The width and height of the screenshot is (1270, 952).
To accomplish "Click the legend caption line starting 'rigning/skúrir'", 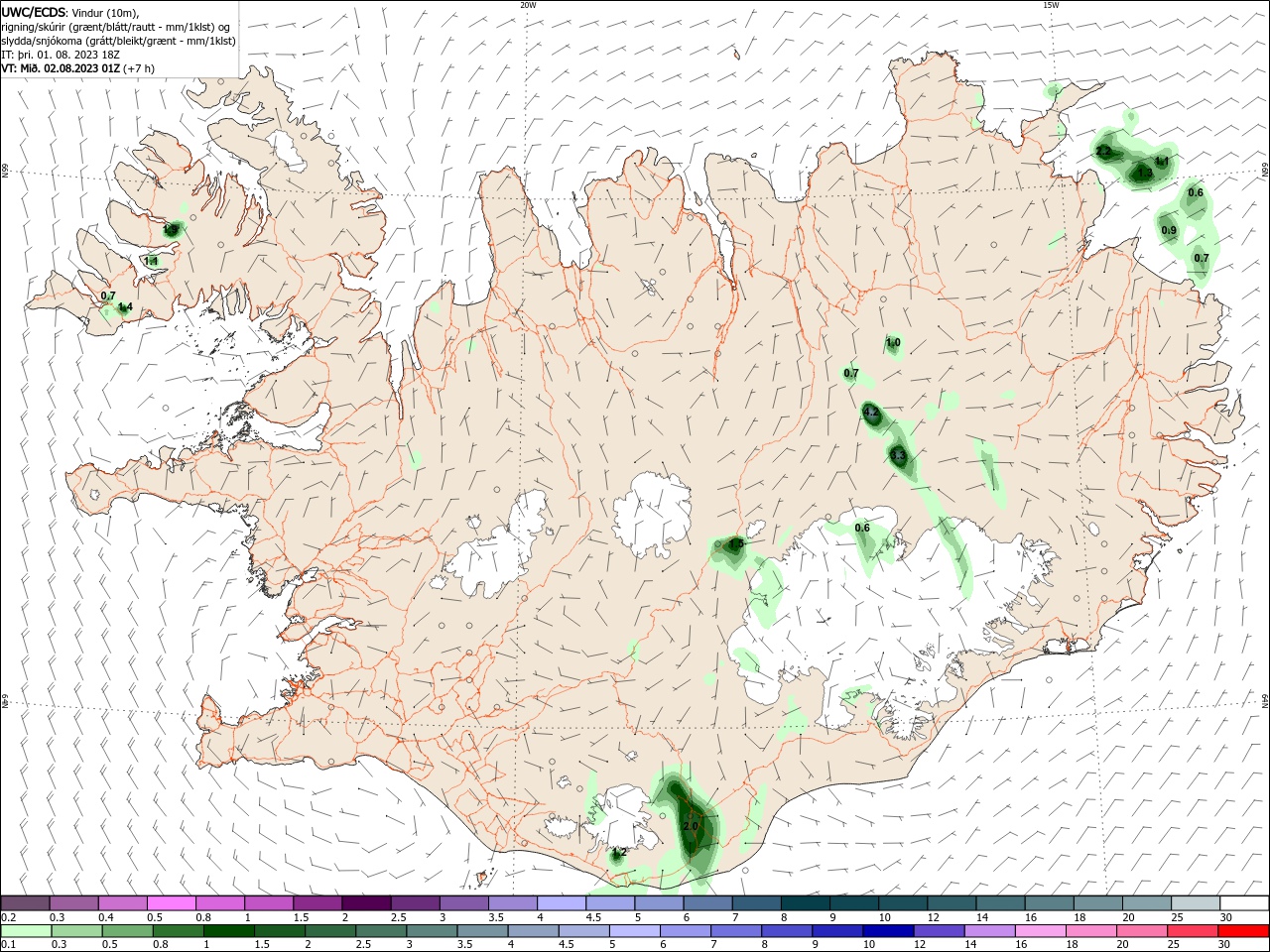I will [x=116, y=27].
